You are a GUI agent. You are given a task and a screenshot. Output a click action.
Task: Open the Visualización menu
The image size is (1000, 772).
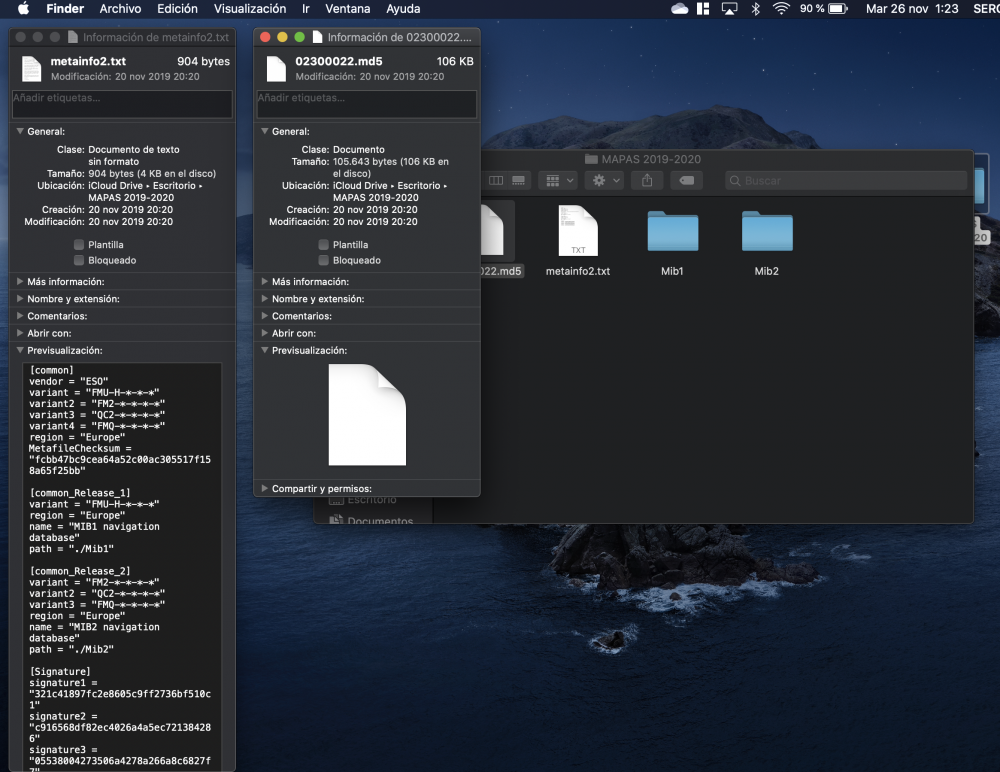click(250, 8)
